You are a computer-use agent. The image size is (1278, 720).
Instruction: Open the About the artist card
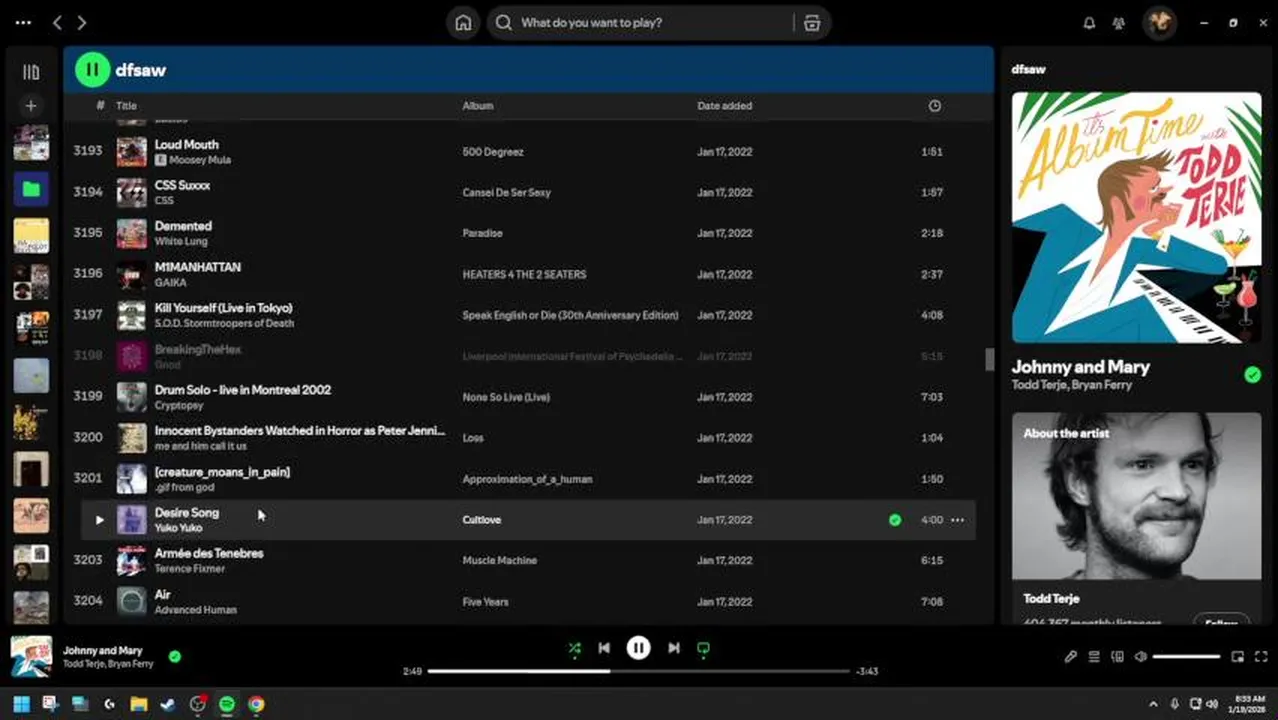tap(1136, 518)
